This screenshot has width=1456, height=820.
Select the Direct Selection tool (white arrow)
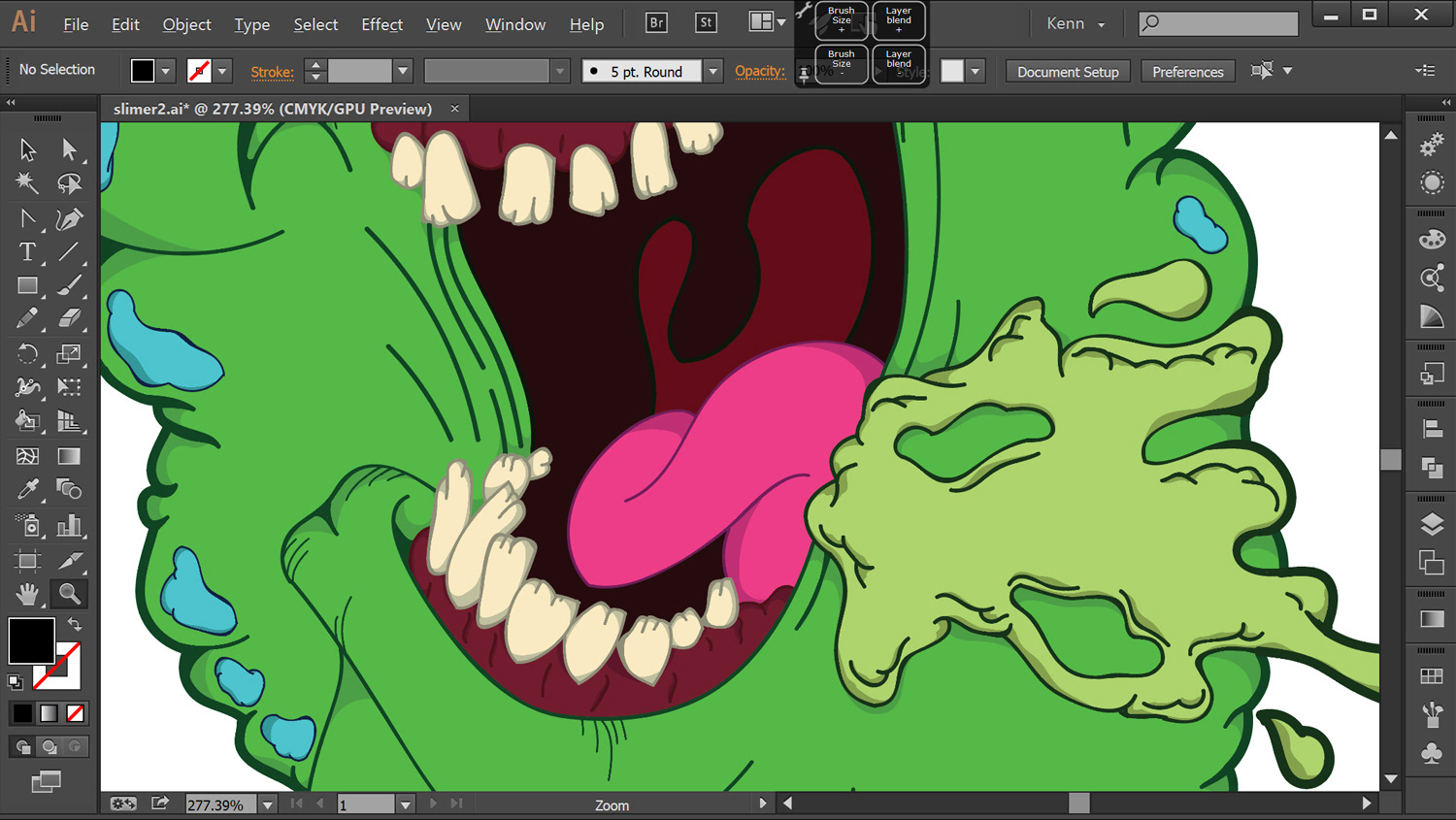69,148
